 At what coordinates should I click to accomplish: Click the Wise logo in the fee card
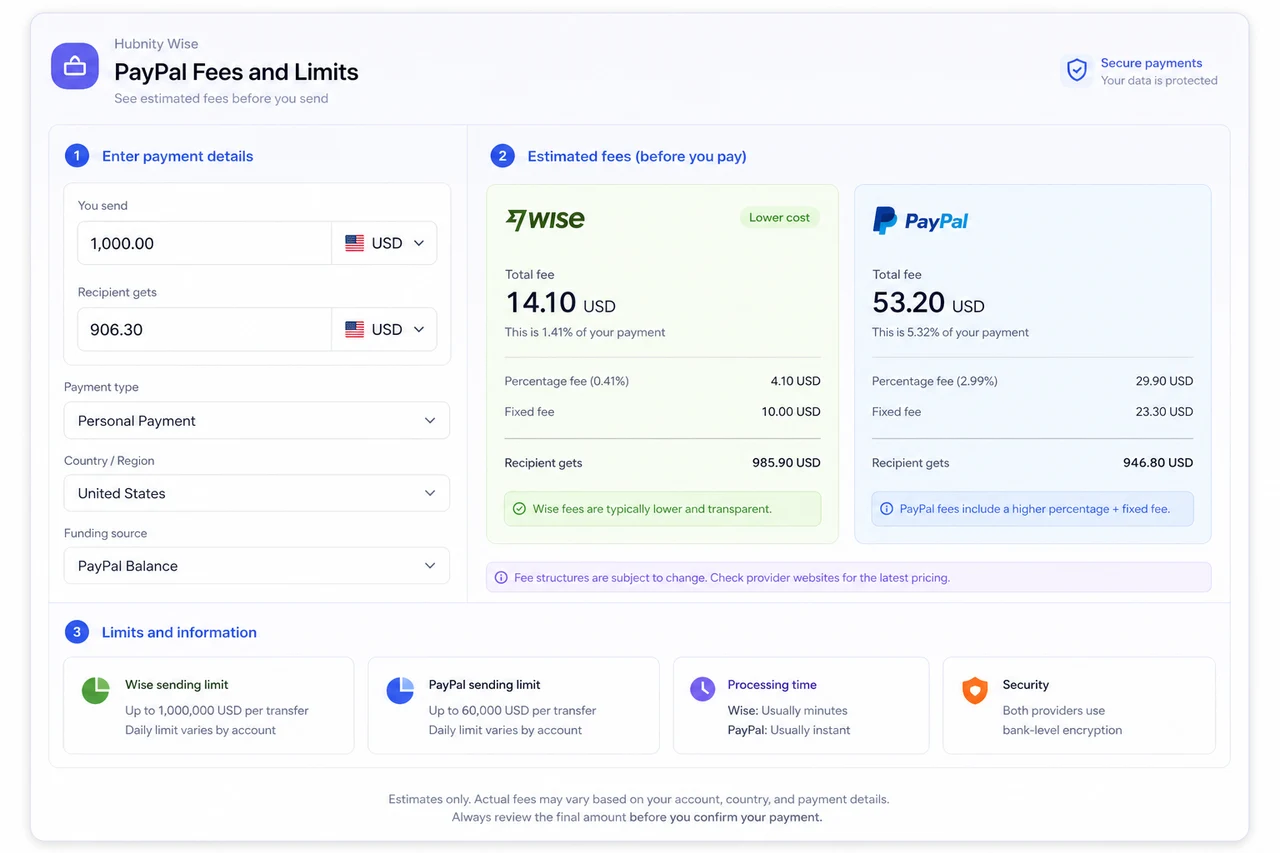[x=545, y=220]
